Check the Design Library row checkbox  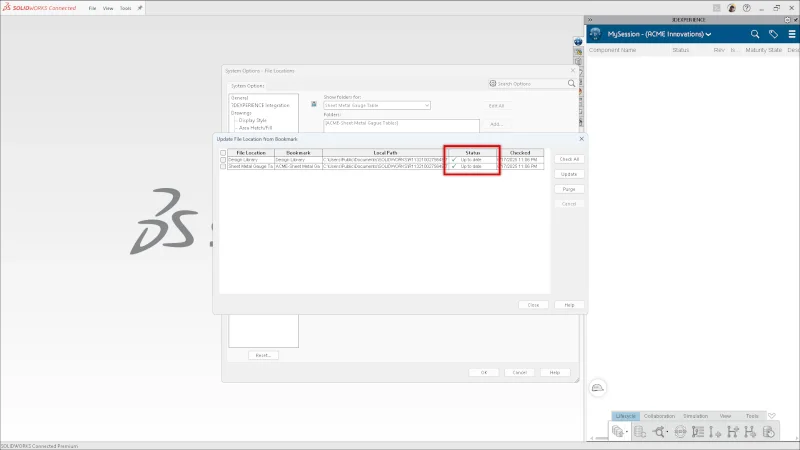223,160
